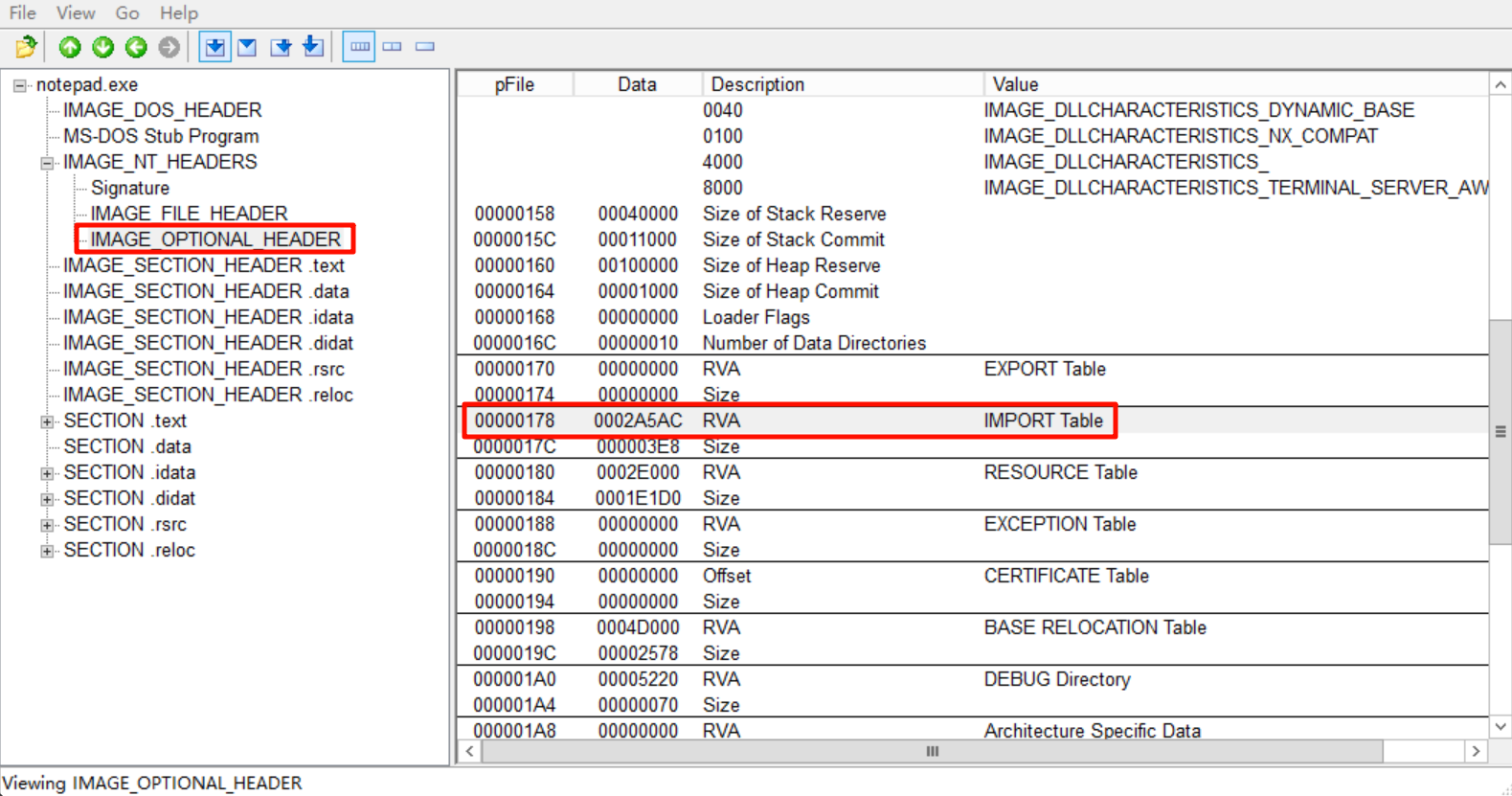Expand the SECTION .text node
The width and height of the screenshot is (1512, 796).
tap(46, 421)
